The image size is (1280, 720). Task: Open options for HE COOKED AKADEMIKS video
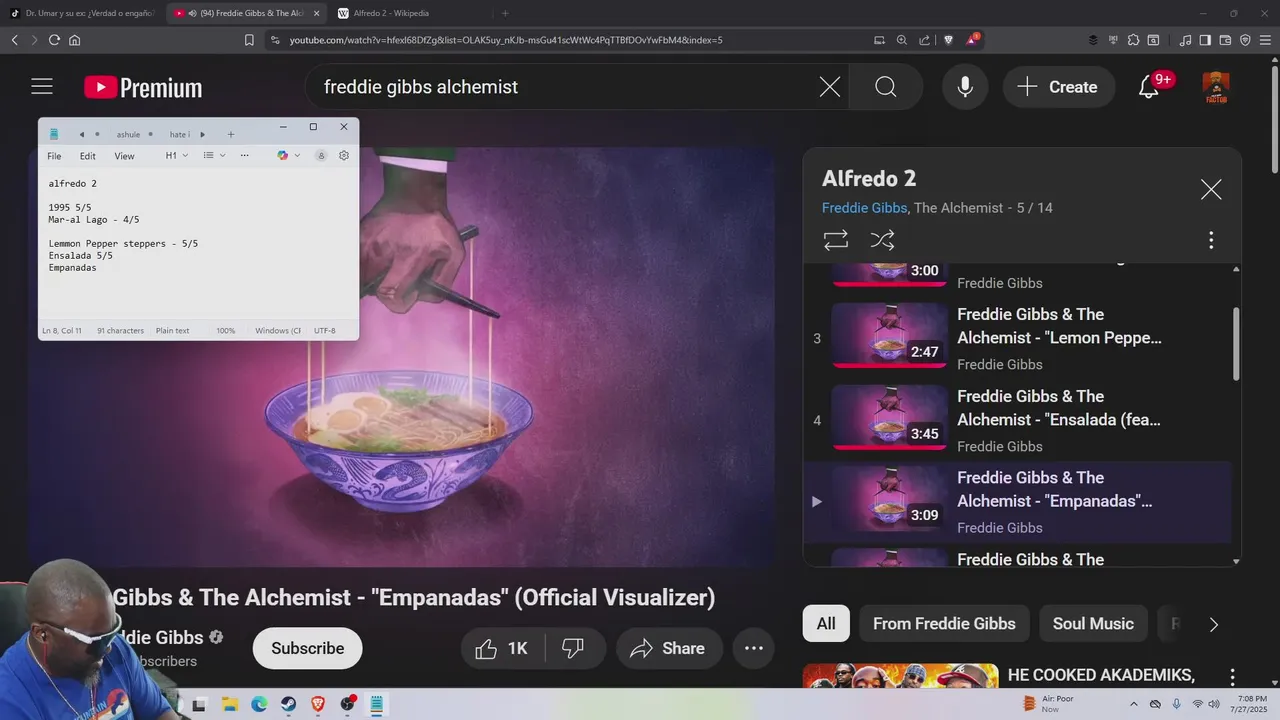1232,677
